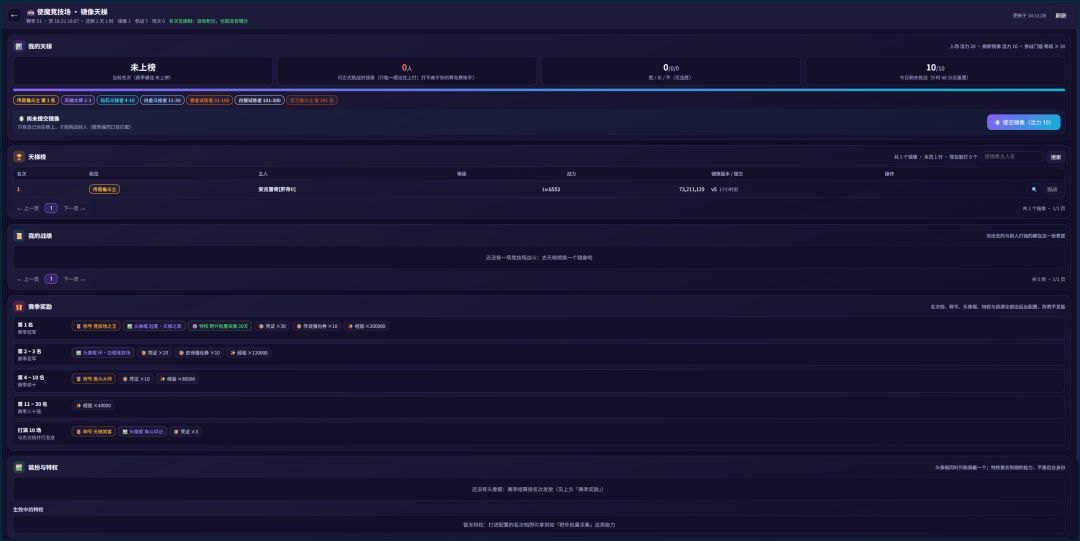Click the 0人 challengeable mirrors card
The height and width of the screenshot is (541, 1080).
coord(407,71)
